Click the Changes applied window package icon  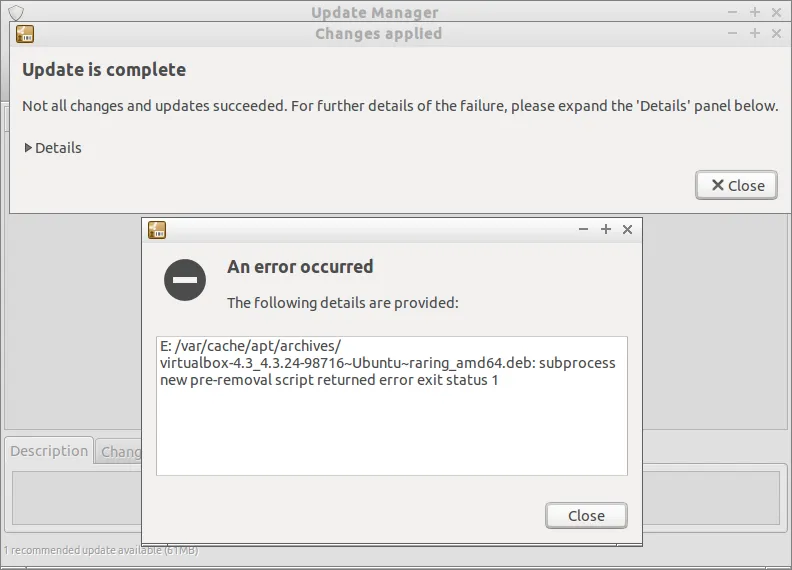(x=25, y=33)
